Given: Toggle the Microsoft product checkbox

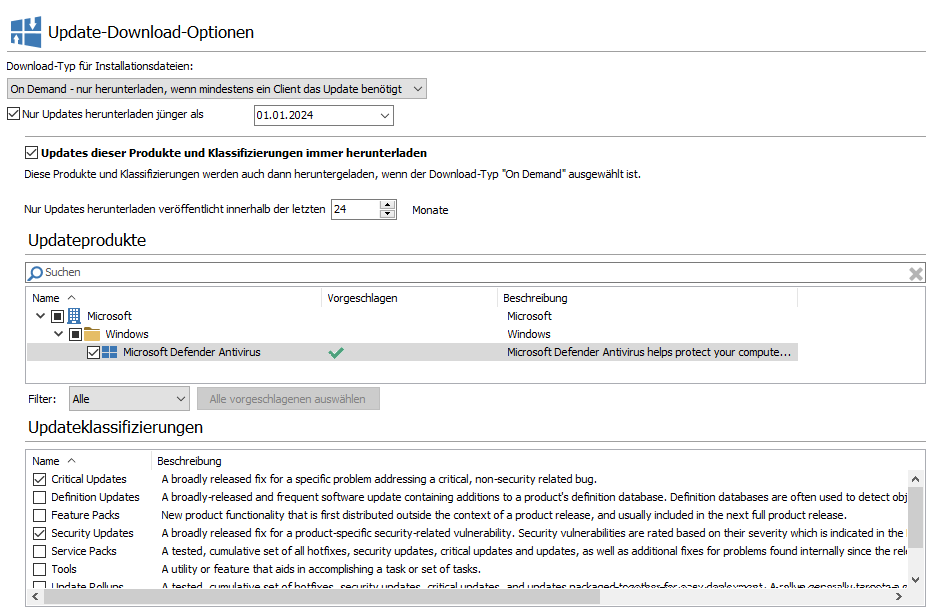Looking at the screenshot, I should [57, 316].
